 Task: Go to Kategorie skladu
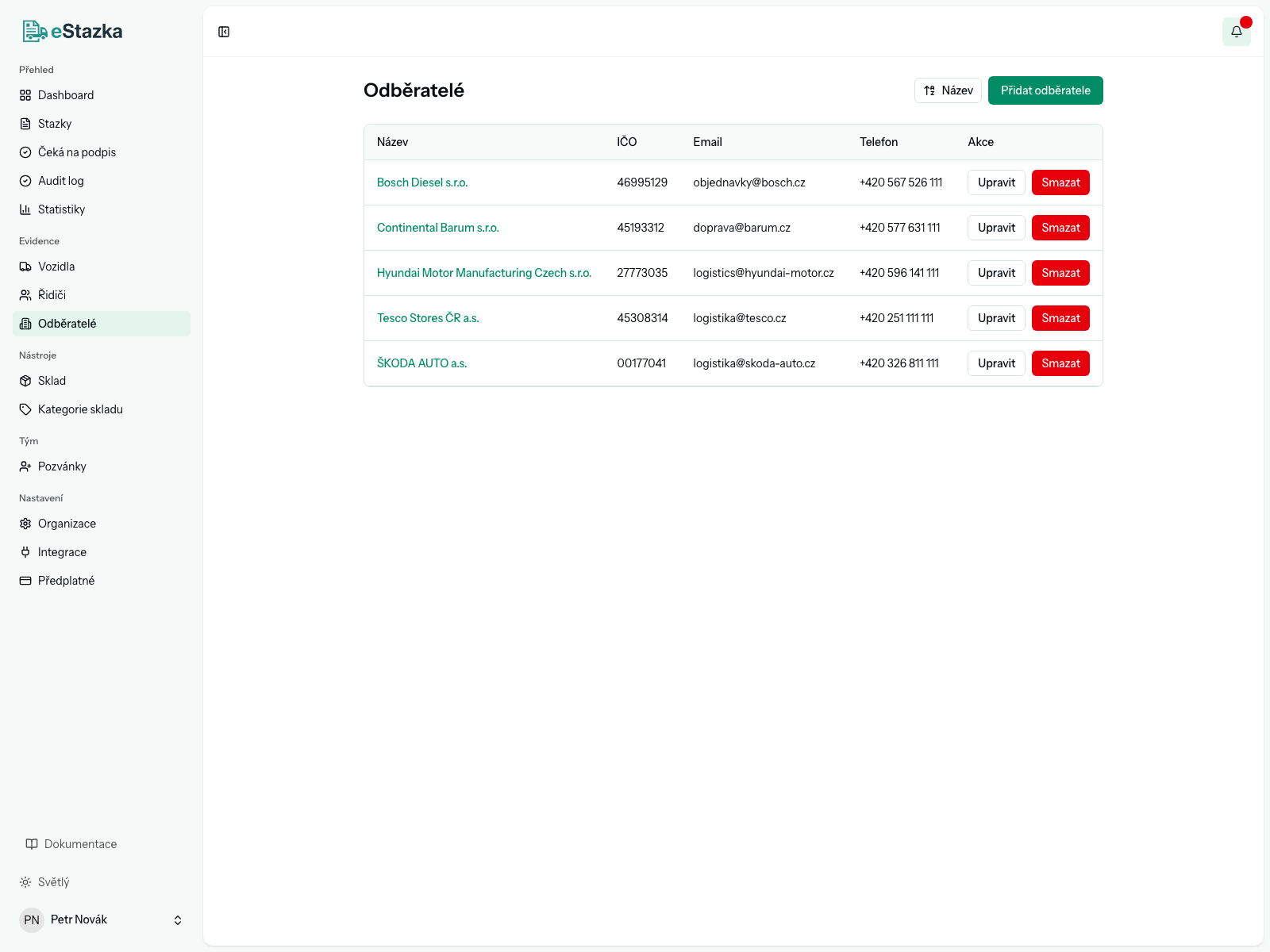click(102, 409)
